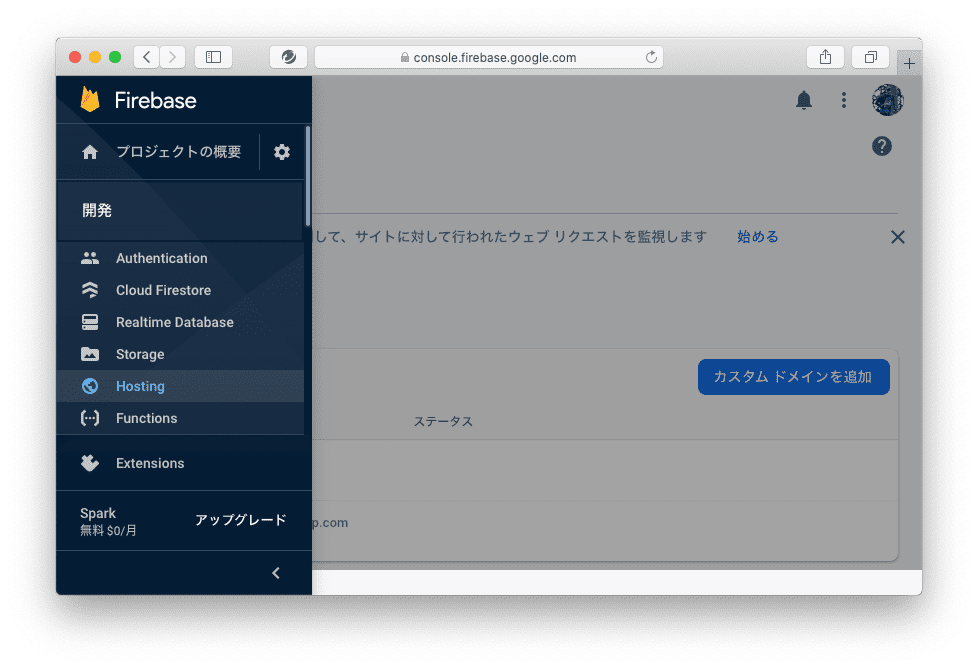The image size is (978, 669).
Task: Open the three-dot overflow menu
Action: coord(844,100)
